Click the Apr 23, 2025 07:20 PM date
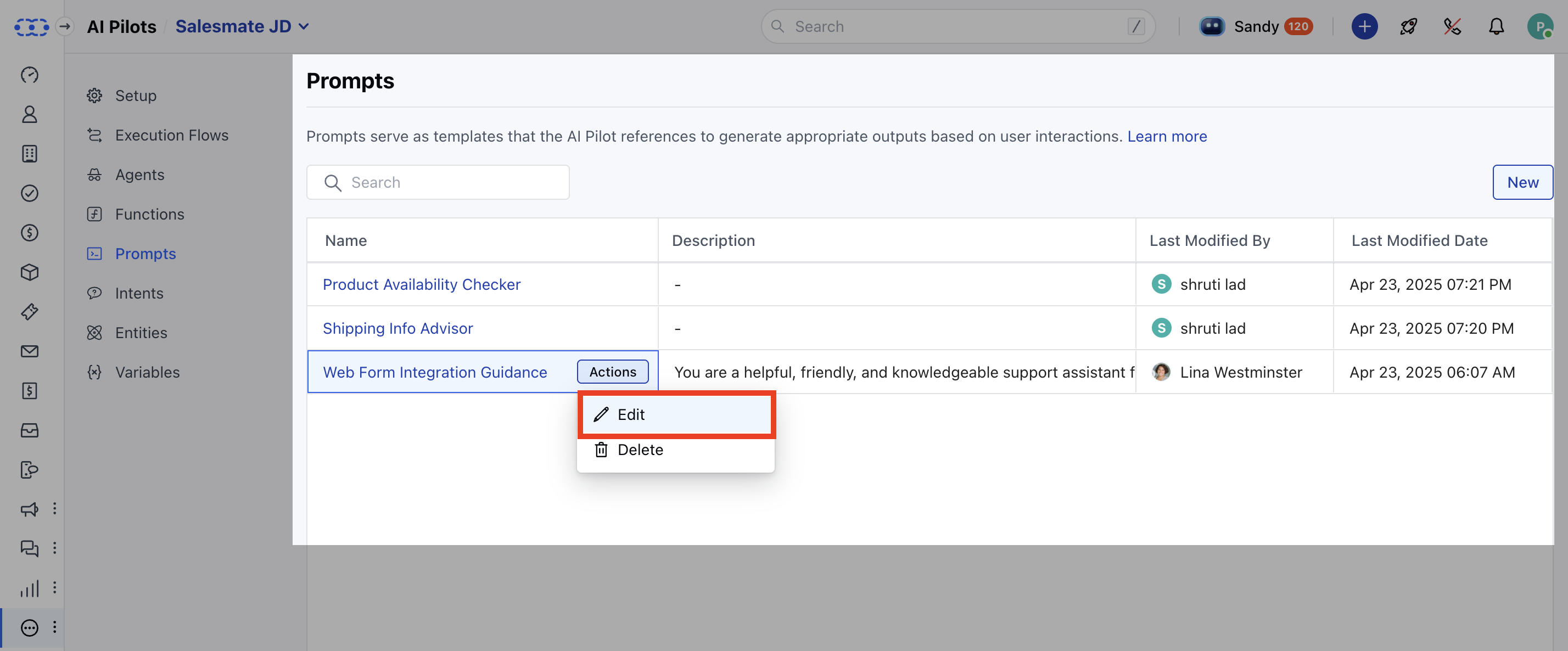The image size is (1568, 651). [x=1431, y=328]
